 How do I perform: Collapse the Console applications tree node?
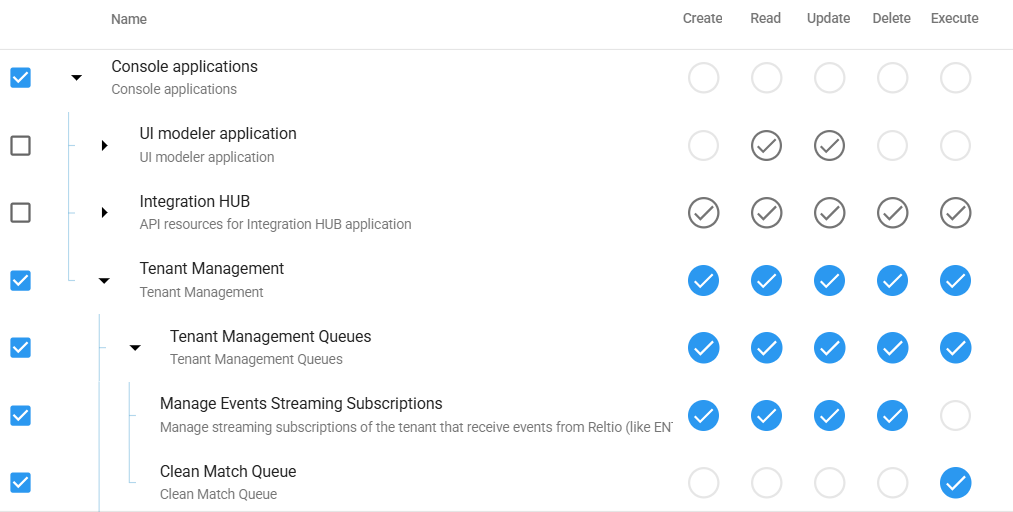(x=76, y=78)
